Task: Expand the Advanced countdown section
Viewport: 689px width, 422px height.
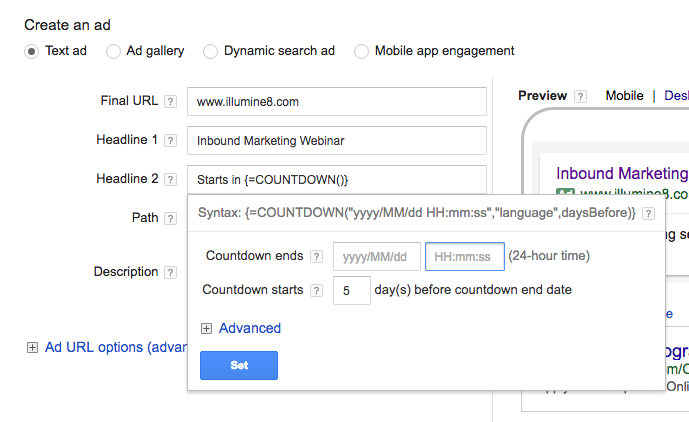Action: point(250,328)
